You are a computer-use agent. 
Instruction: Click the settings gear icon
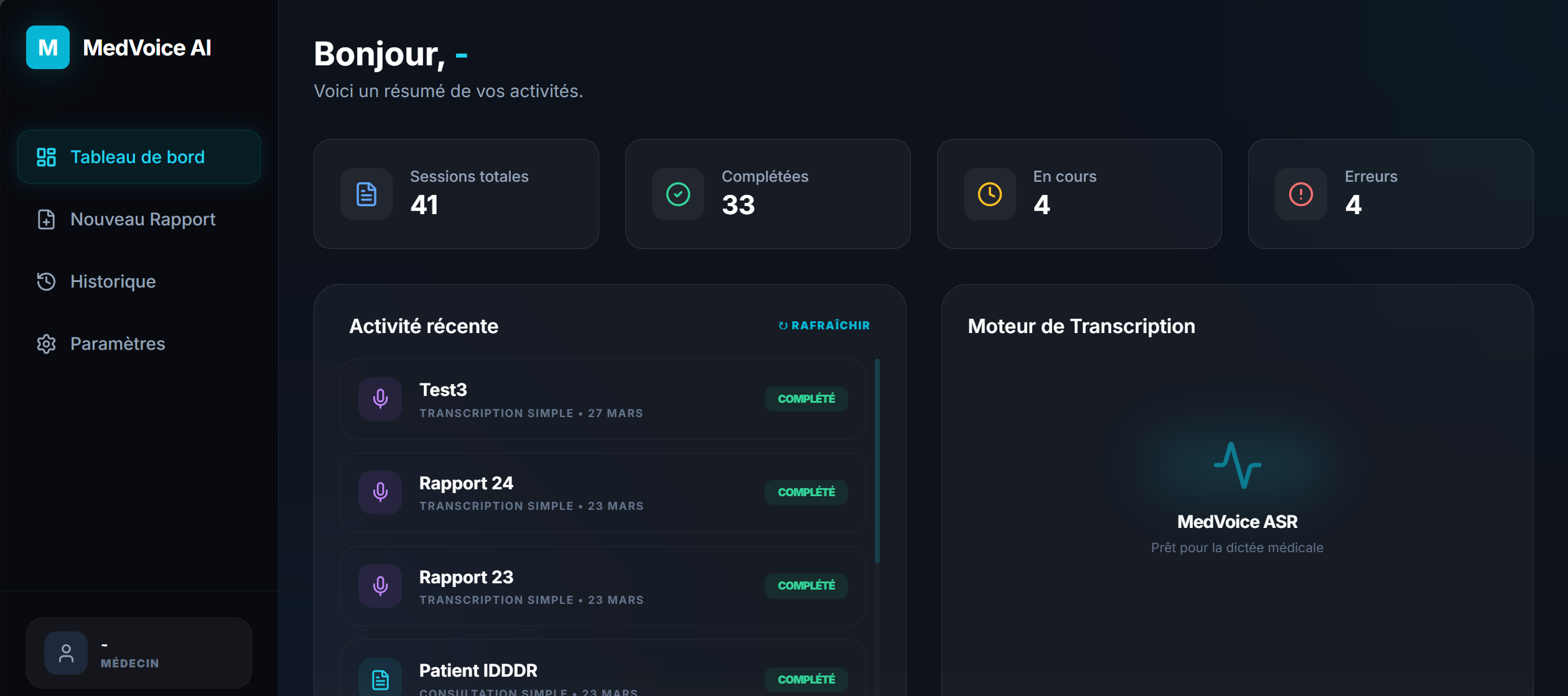pyautogui.click(x=46, y=344)
